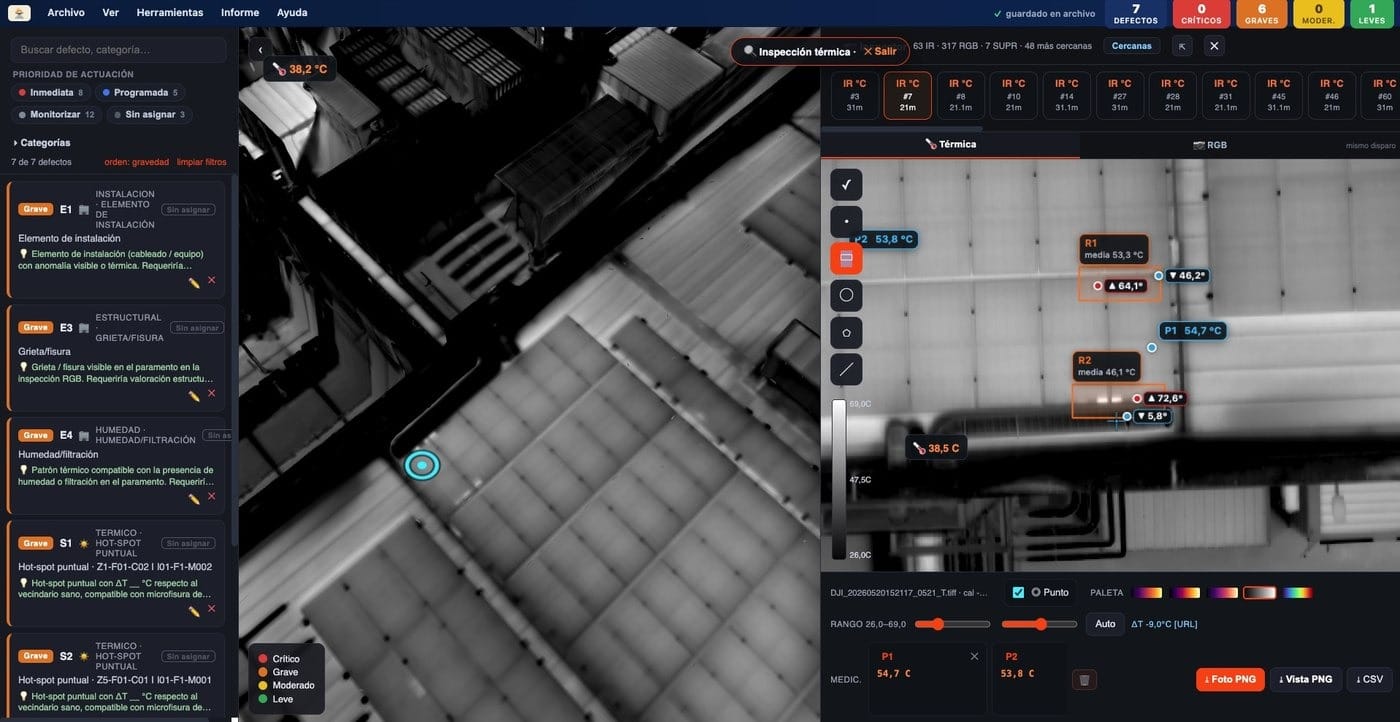This screenshot has width=1400, height=722.
Task: Click the cyan defect marker on map
Action: pyautogui.click(x=422, y=465)
